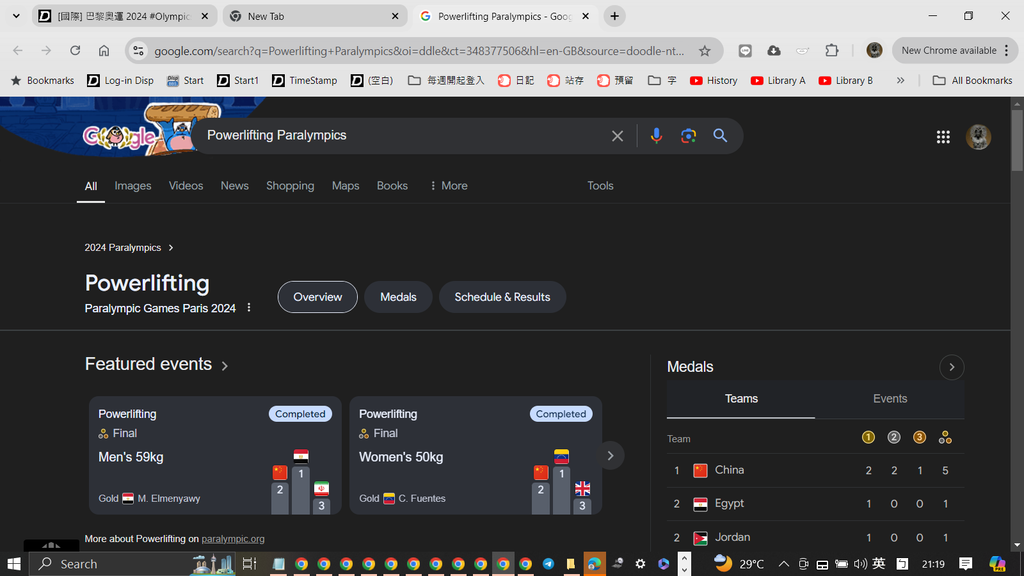Click into the Google search field
Viewport: 1024px width, 576px height.
[405, 136]
